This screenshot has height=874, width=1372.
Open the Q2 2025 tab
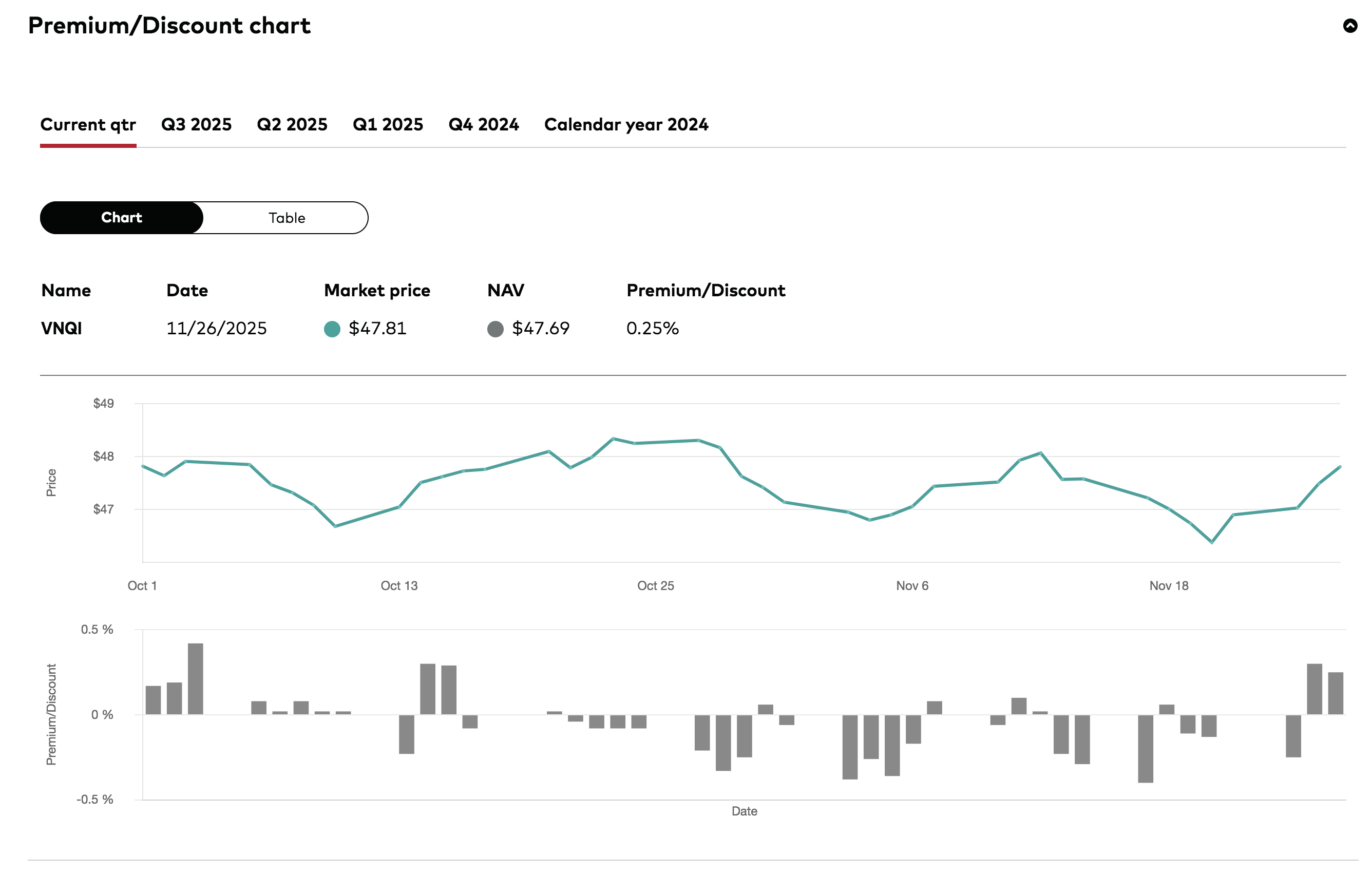[x=292, y=124]
